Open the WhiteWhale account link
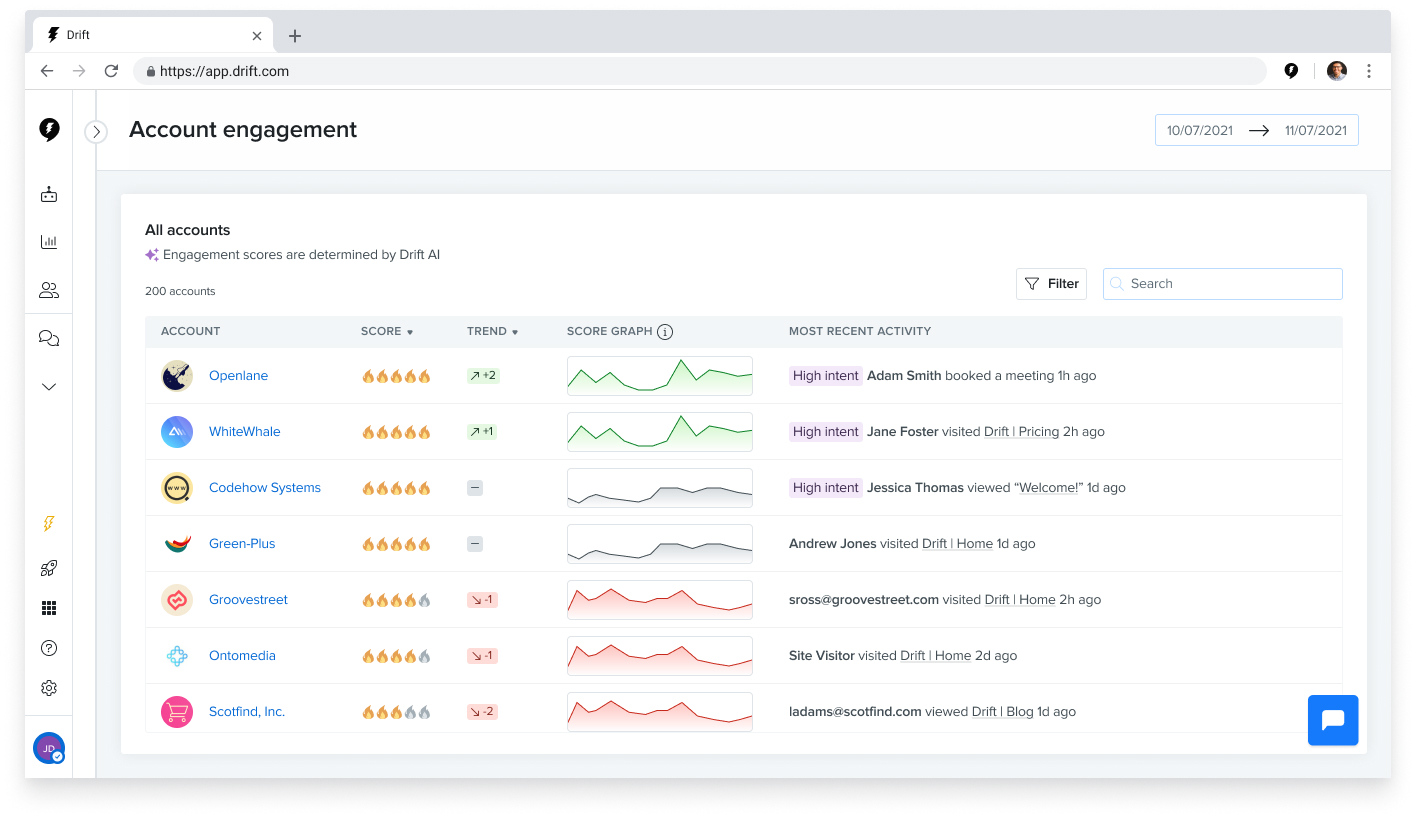The image size is (1416, 818). pos(245,432)
